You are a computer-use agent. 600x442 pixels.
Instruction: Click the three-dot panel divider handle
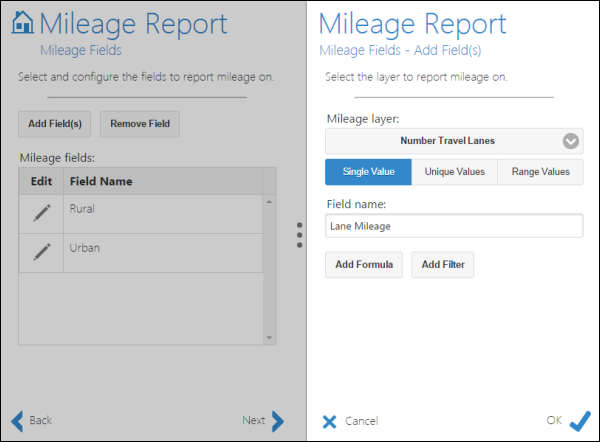tap(299, 234)
